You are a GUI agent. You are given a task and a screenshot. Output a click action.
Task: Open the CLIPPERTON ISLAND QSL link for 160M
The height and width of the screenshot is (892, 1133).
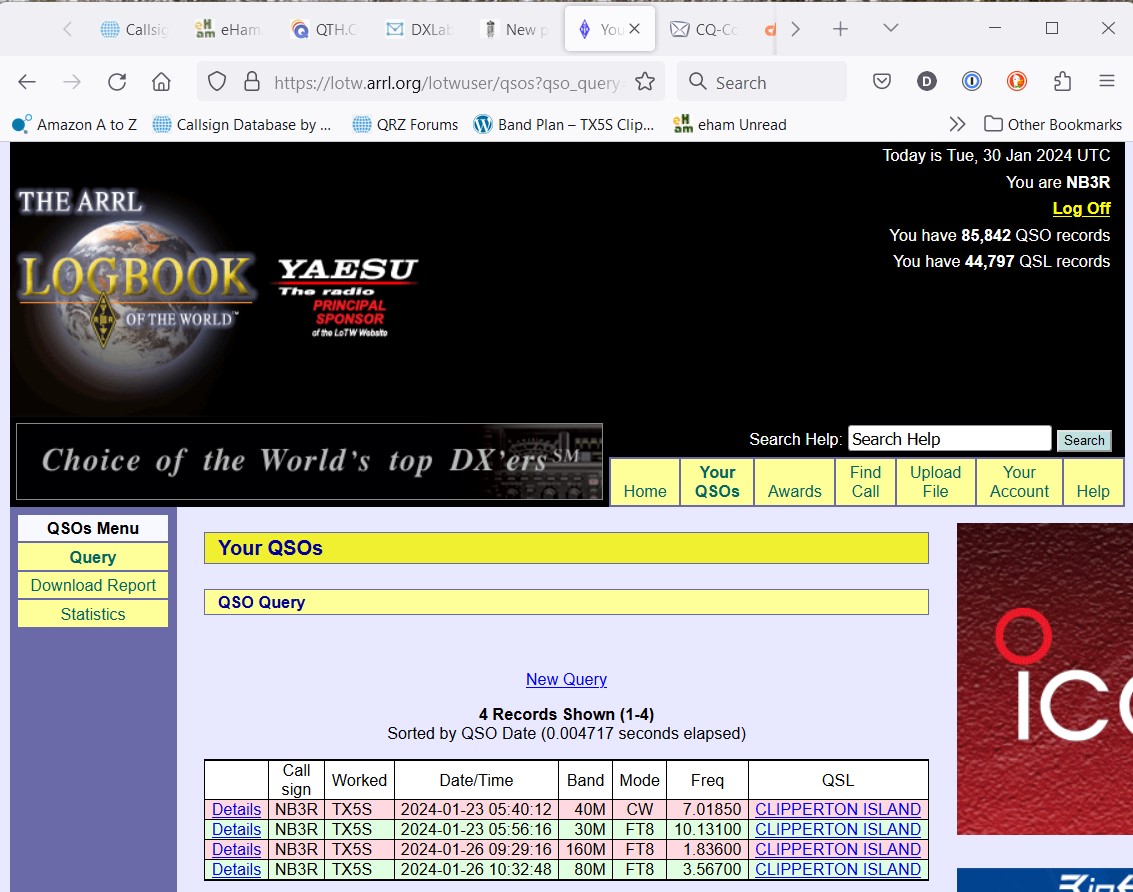837,849
